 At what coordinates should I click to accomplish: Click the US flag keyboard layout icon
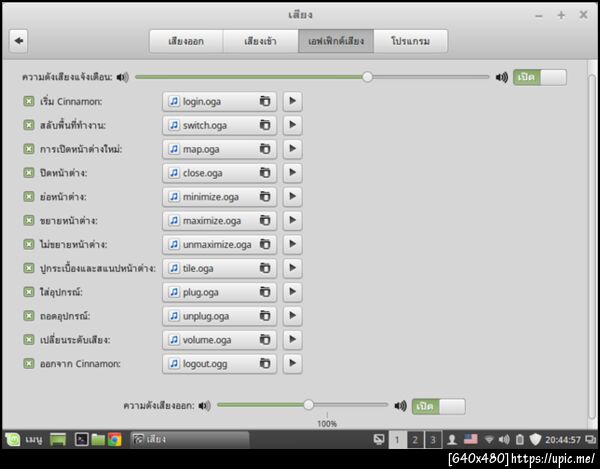(x=471, y=439)
